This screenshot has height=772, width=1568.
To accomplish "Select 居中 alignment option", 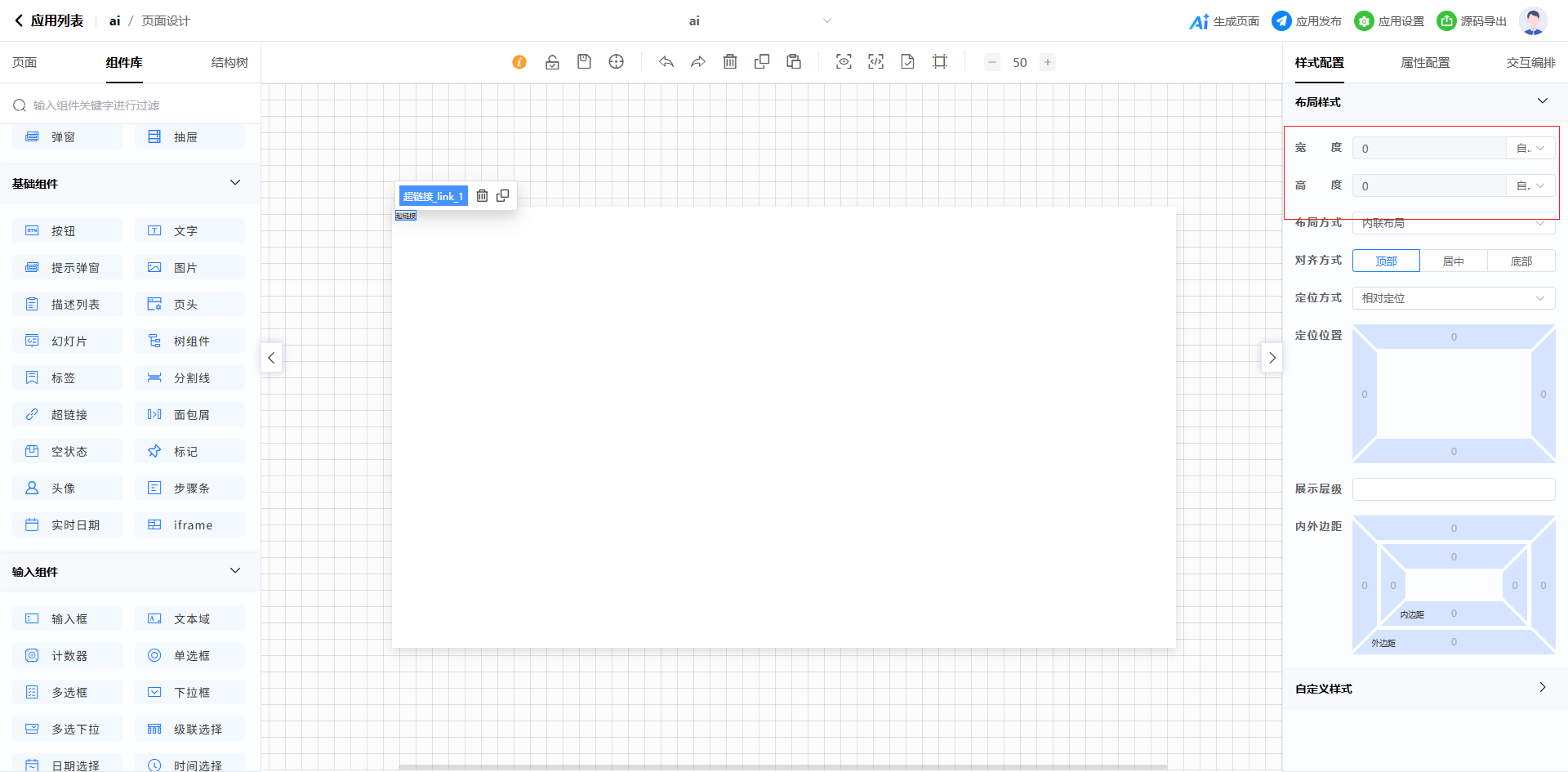I will point(1454,261).
